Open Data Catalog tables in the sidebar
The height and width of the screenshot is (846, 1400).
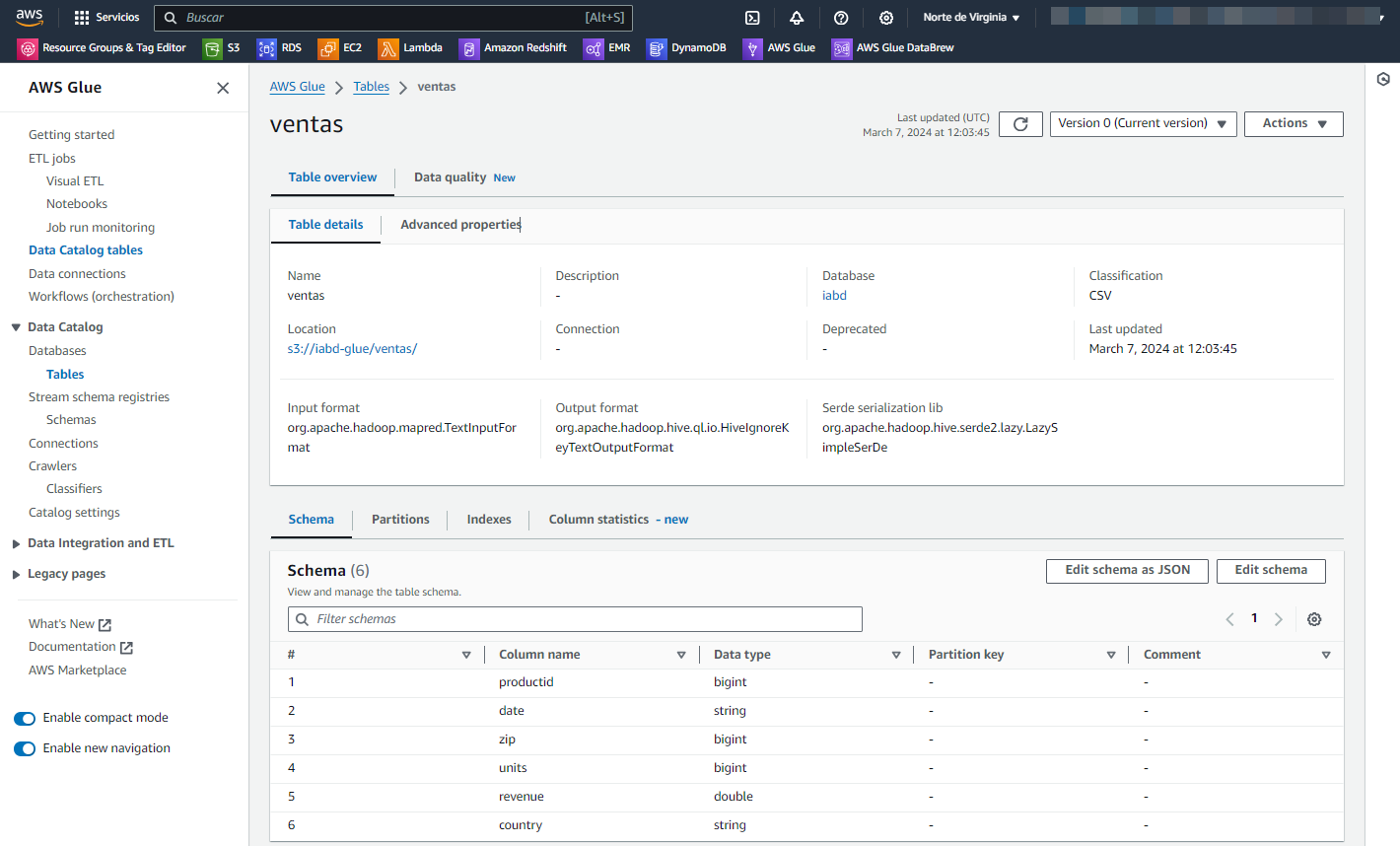[86, 250]
